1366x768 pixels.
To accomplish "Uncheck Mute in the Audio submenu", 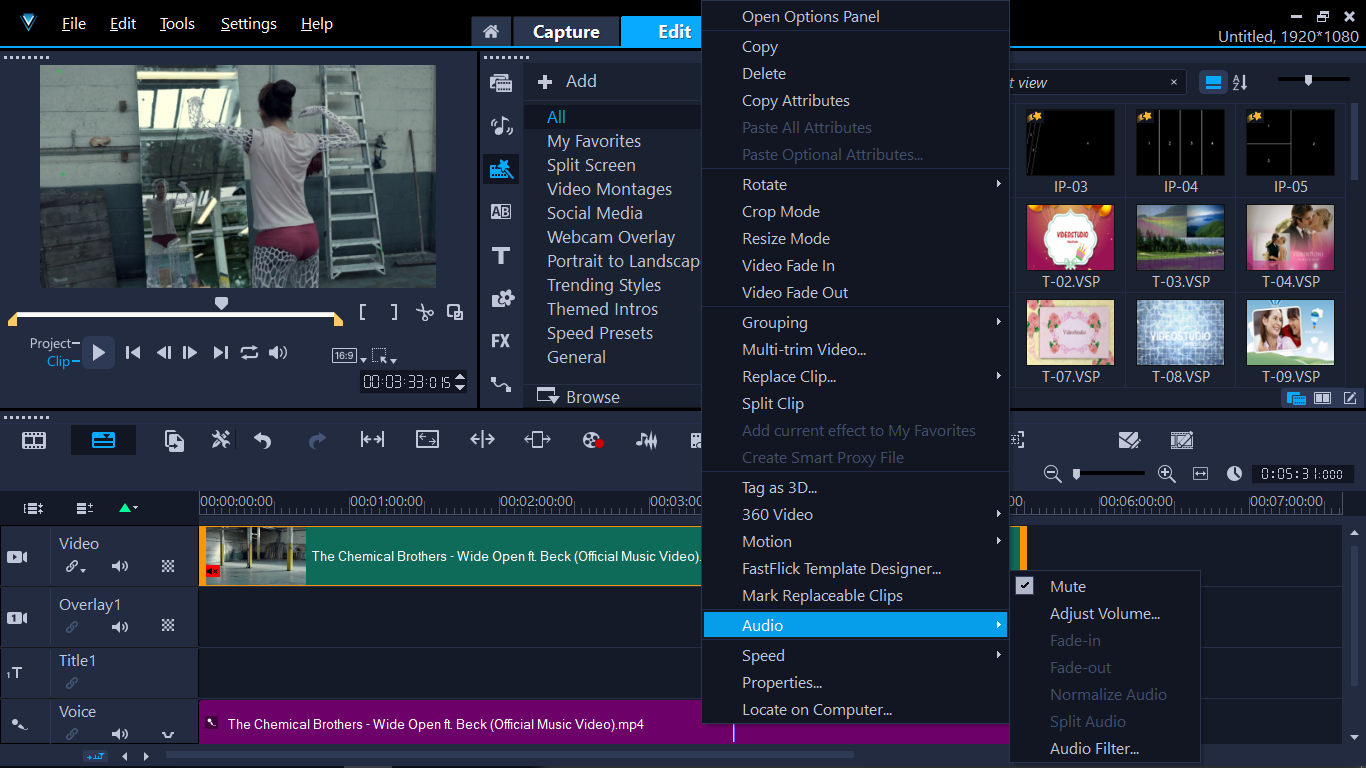I will tap(1067, 587).
